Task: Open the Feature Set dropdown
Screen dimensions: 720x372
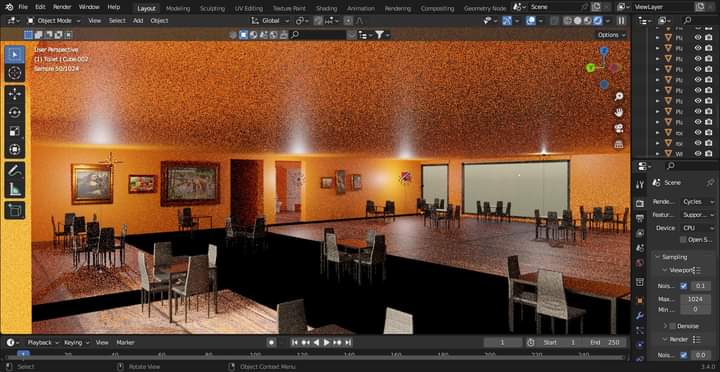Action: pos(698,214)
